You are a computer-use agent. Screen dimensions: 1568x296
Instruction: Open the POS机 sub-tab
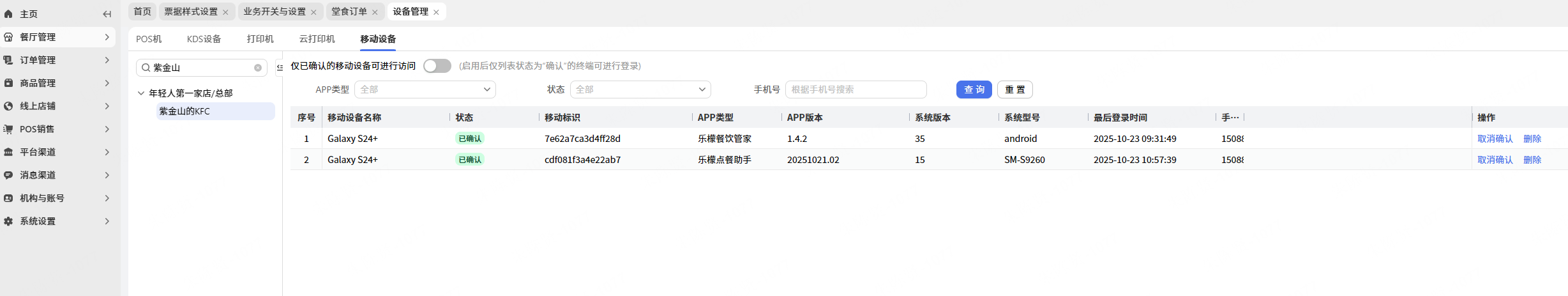[x=149, y=39]
